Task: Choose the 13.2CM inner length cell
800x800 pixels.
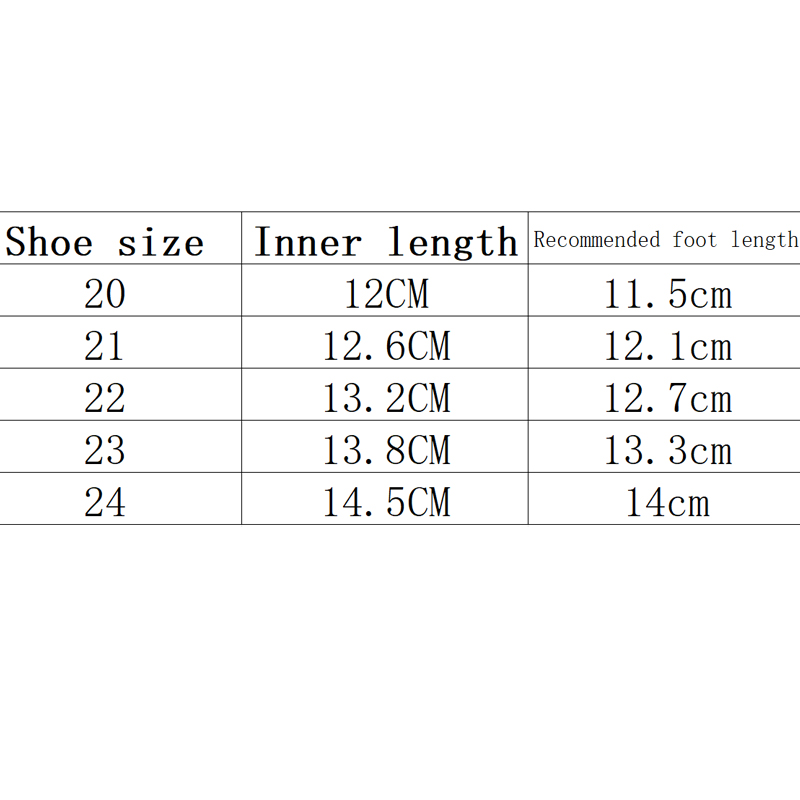Action: tap(386, 398)
